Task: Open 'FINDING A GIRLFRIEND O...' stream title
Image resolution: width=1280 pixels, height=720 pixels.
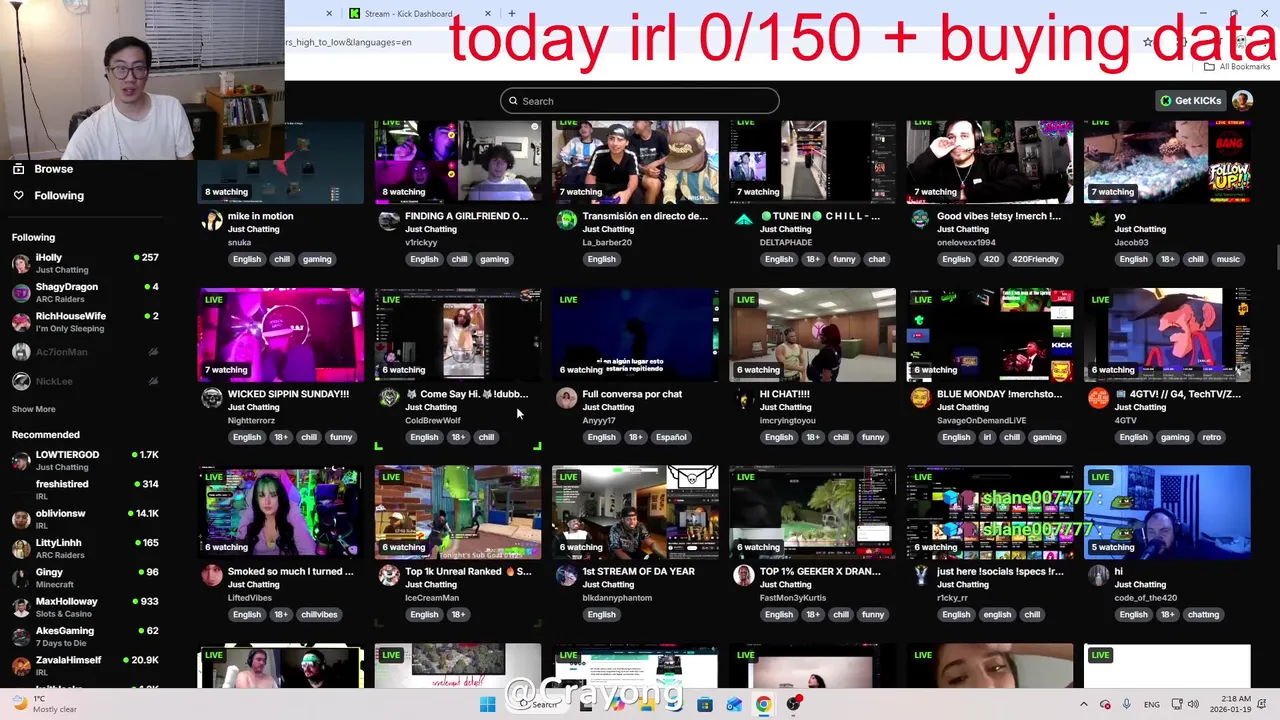Action: (x=466, y=216)
